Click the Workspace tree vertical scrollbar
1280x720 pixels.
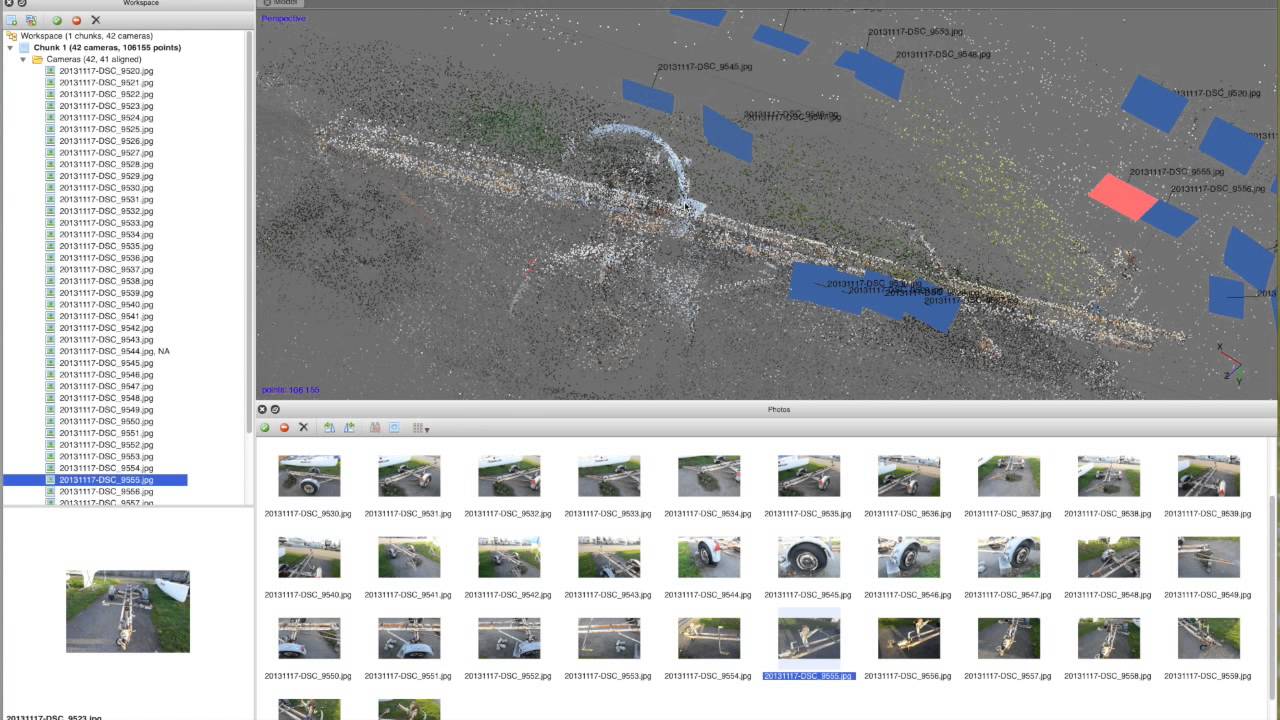pos(249,230)
